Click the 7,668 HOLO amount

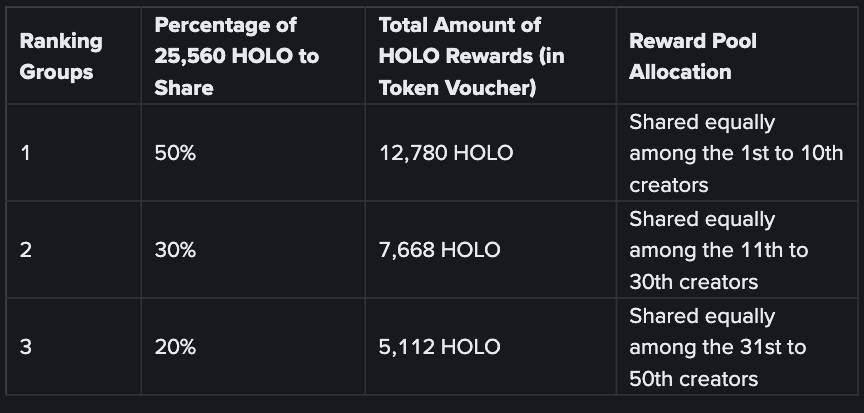[440, 250]
